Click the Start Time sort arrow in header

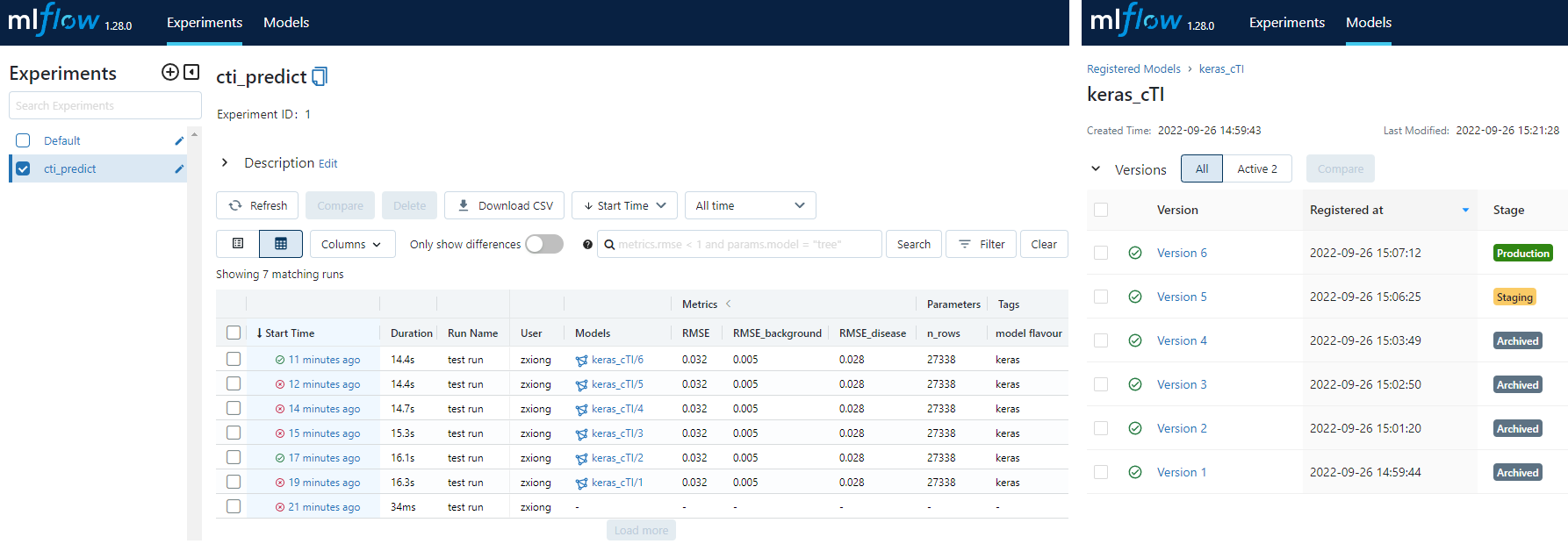(259, 333)
